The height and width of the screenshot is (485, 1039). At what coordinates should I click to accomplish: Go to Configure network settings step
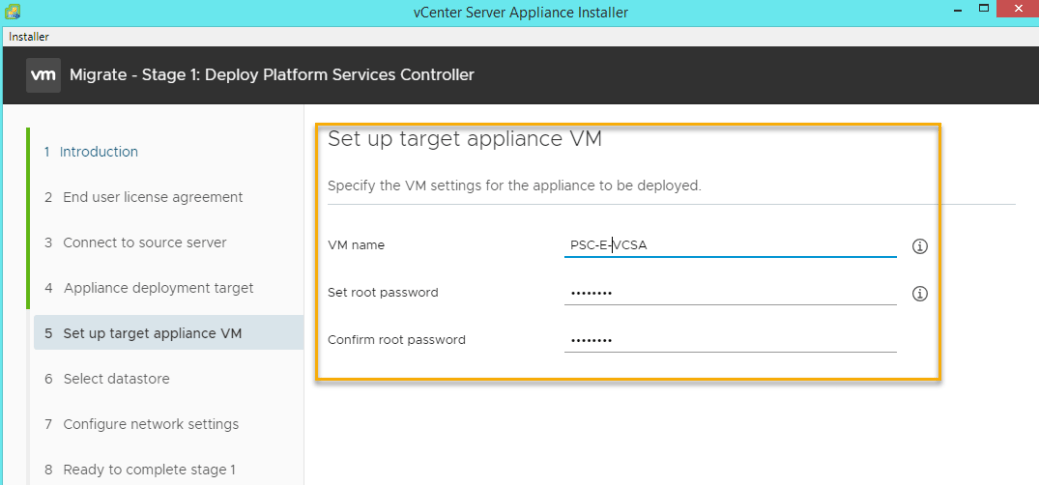(x=150, y=424)
